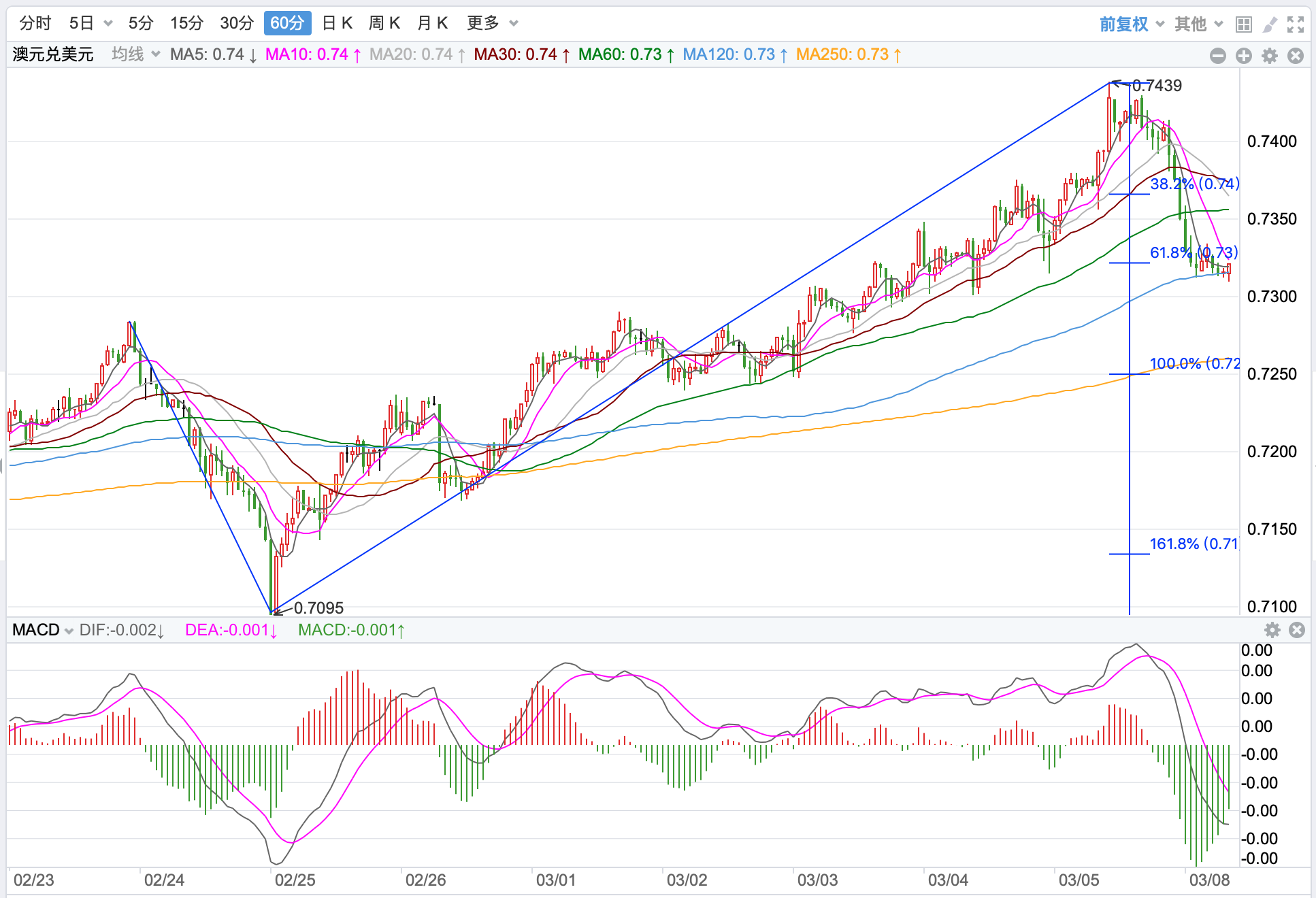This screenshot has width=1316, height=898.
Task: Open the 更多 timeframe dropdown
Action: 492,23
